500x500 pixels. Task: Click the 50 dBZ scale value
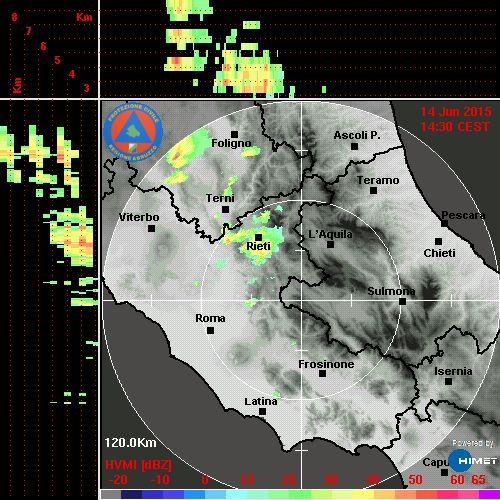pyautogui.click(x=415, y=480)
